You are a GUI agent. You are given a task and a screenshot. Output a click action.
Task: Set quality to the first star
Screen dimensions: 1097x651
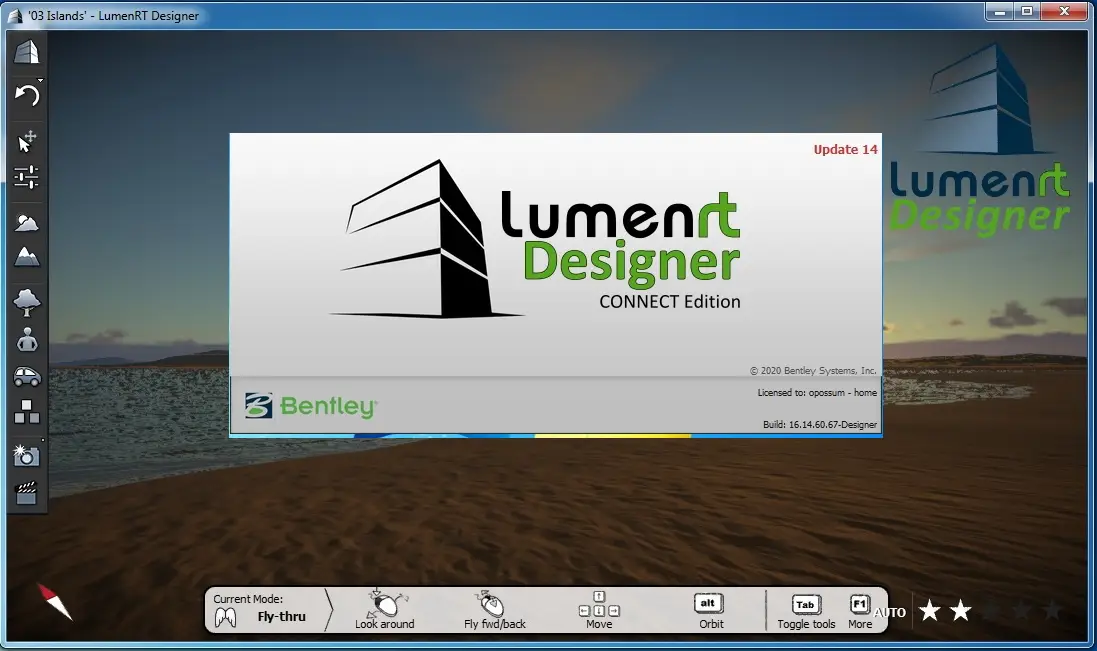[x=930, y=610]
